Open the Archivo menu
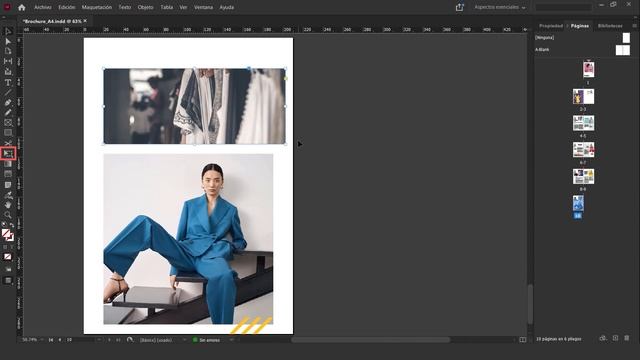Image resolution: width=640 pixels, height=360 pixels. tap(43, 7)
